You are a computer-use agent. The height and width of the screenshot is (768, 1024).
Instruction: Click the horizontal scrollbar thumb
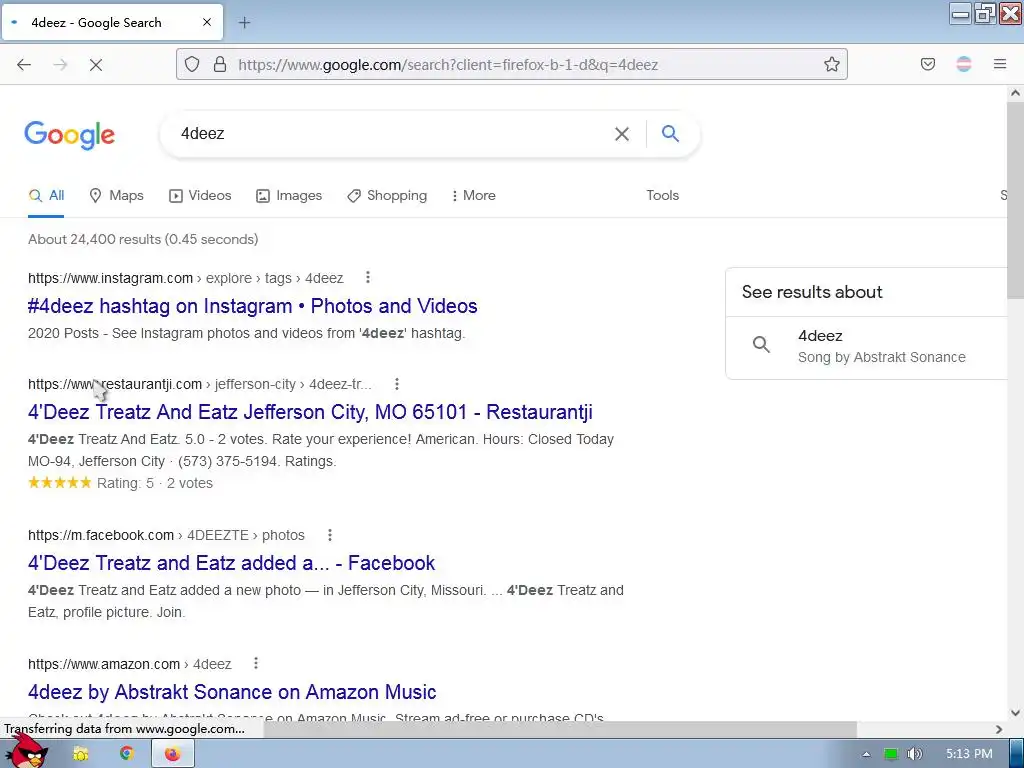[560, 729]
